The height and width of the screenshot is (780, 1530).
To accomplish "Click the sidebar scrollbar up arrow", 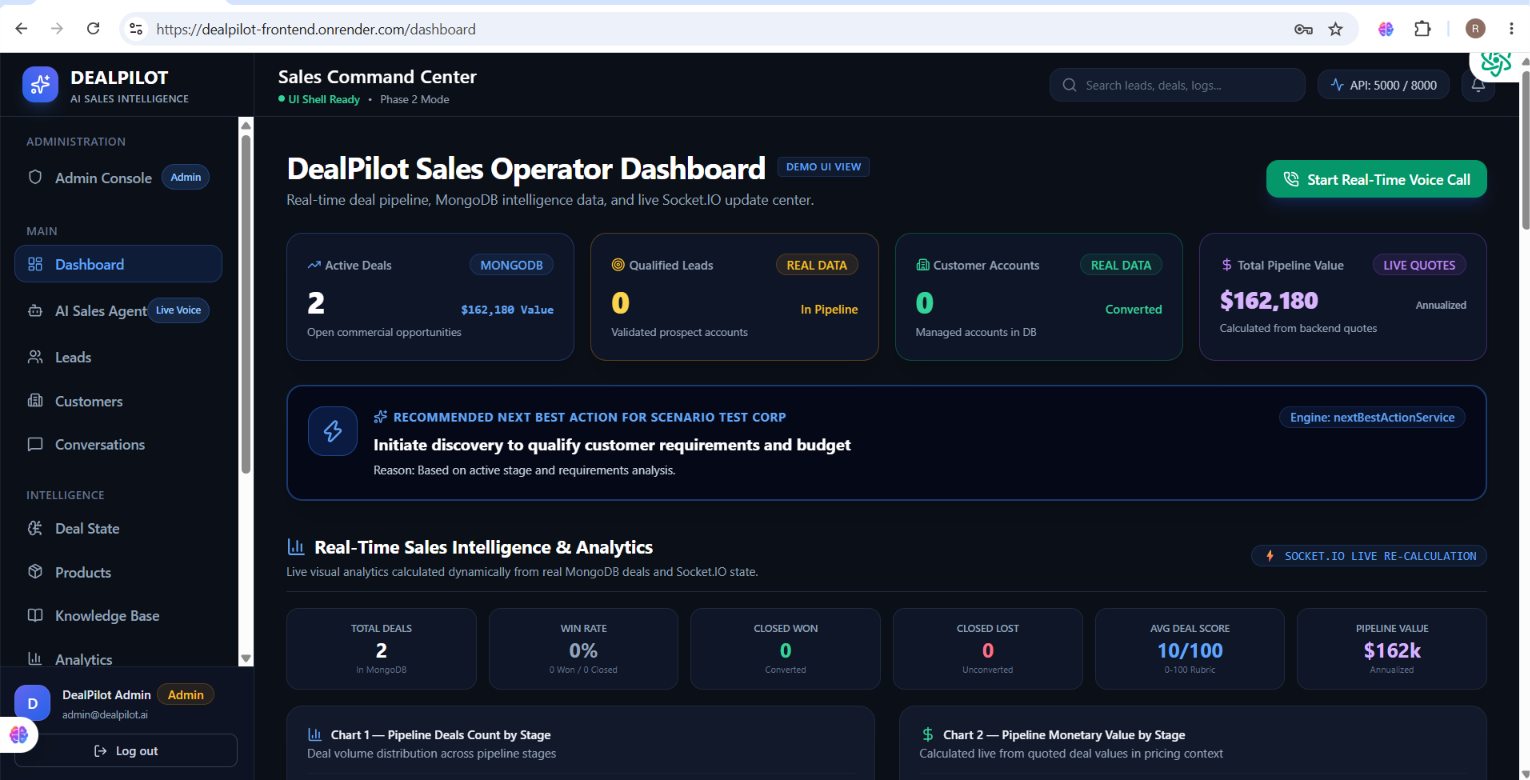I will (246, 125).
